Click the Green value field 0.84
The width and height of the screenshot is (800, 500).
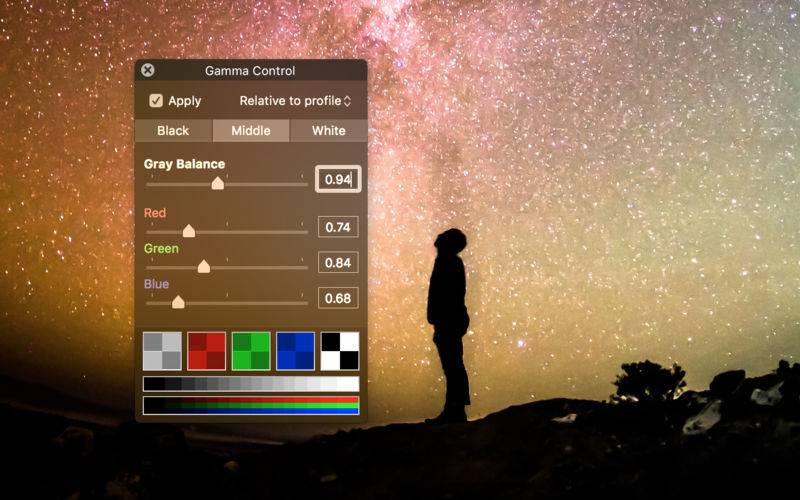[x=338, y=263]
